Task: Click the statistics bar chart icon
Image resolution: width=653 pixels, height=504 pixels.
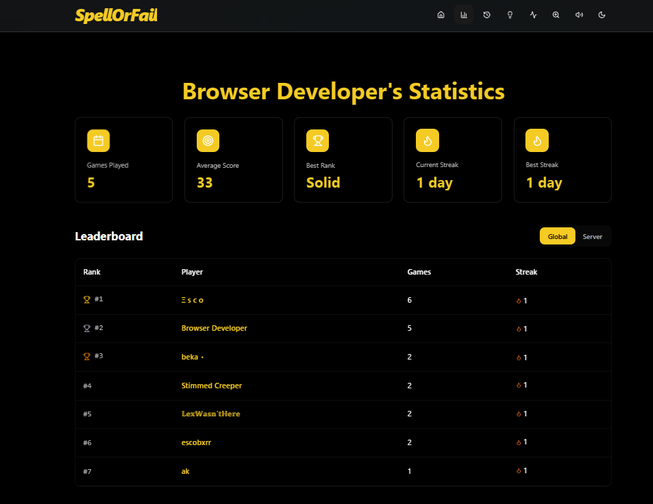Action: point(464,15)
